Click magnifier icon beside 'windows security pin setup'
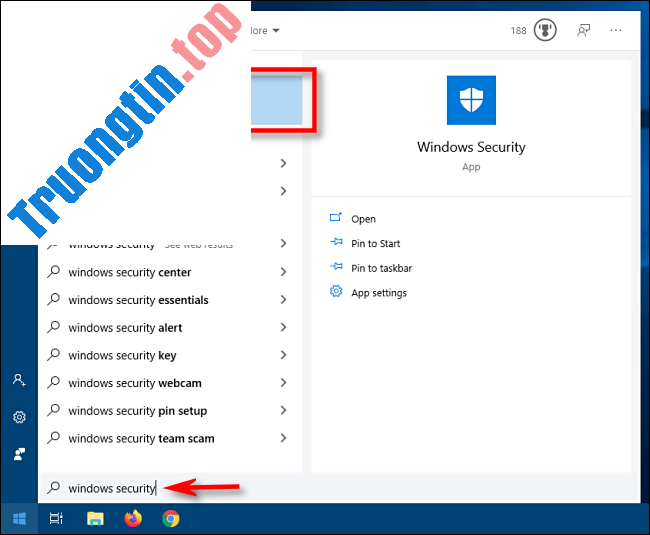Screen dimensions: 650x535 point(53,410)
